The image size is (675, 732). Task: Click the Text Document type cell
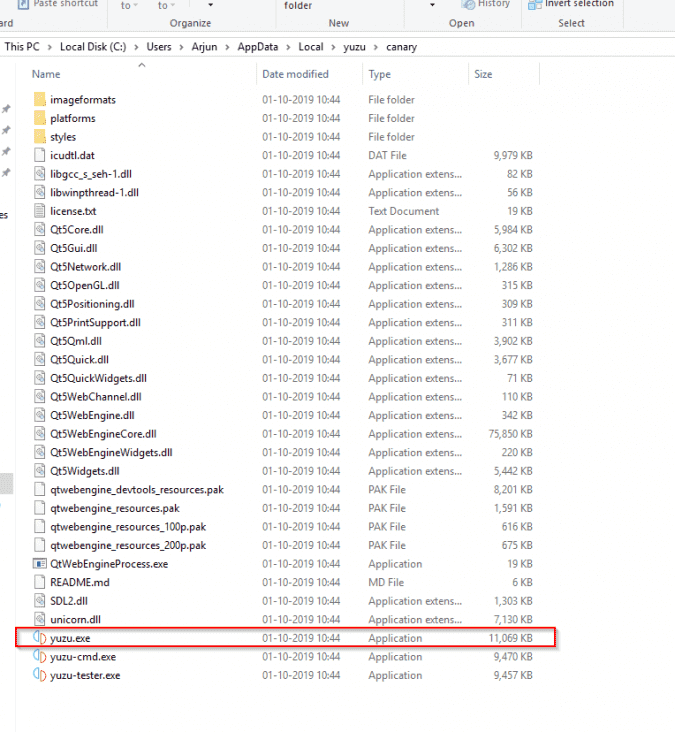pos(403,211)
